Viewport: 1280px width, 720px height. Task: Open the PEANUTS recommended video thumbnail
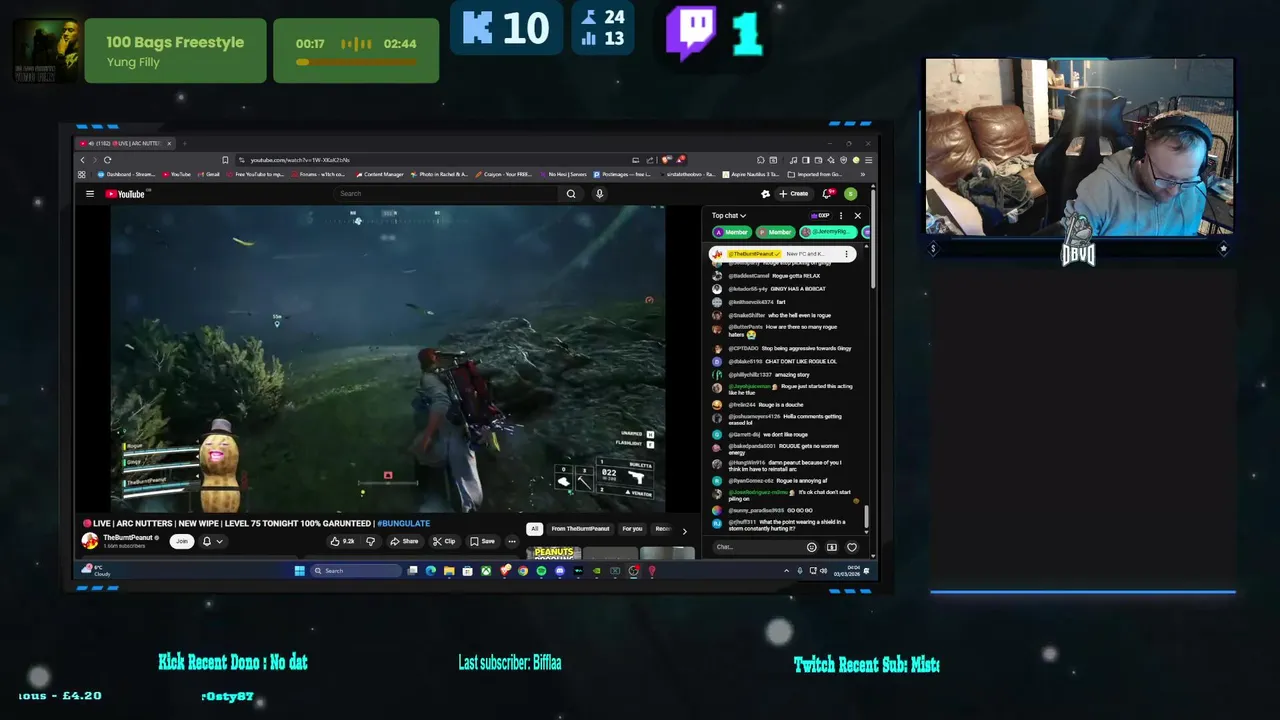[554, 553]
